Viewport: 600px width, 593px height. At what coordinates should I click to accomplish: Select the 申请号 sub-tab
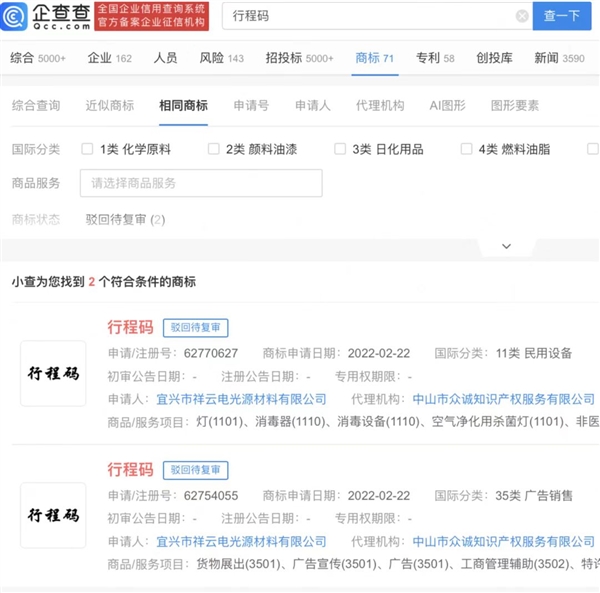pos(251,106)
